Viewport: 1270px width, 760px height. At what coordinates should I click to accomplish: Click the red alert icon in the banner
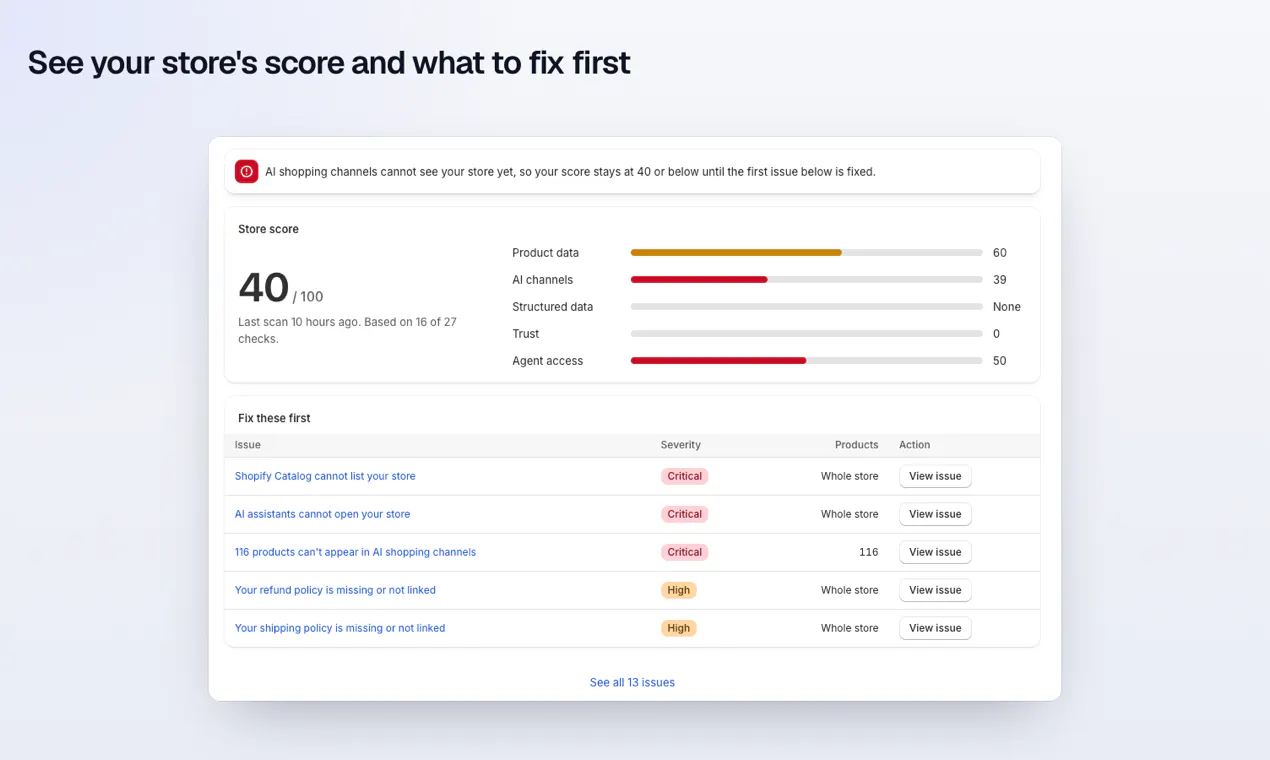tap(246, 171)
